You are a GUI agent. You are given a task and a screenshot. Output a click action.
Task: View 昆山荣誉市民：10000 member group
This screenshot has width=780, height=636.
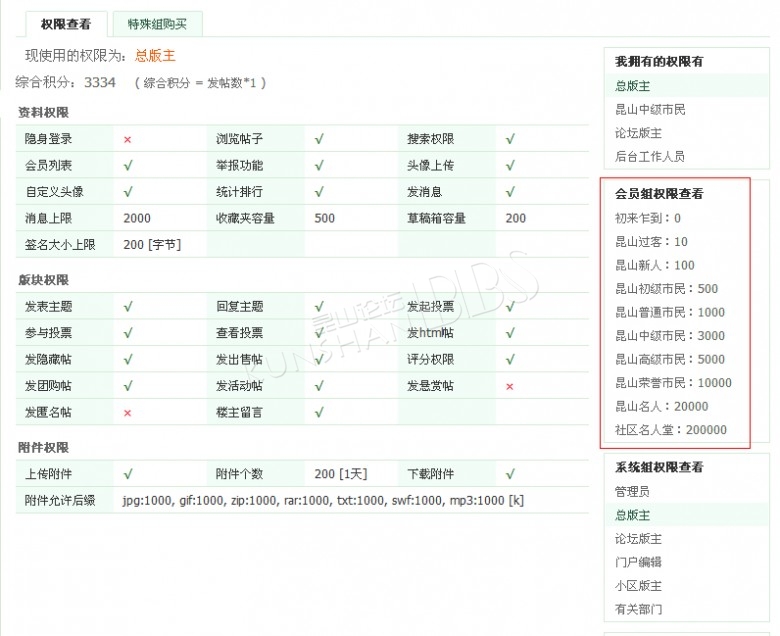click(x=673, y=382)
